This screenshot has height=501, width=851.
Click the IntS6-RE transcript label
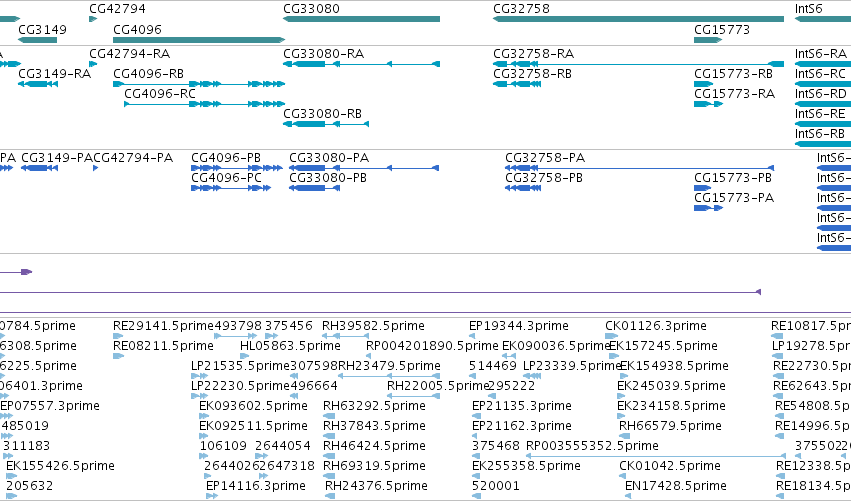[x=820, y=114]
